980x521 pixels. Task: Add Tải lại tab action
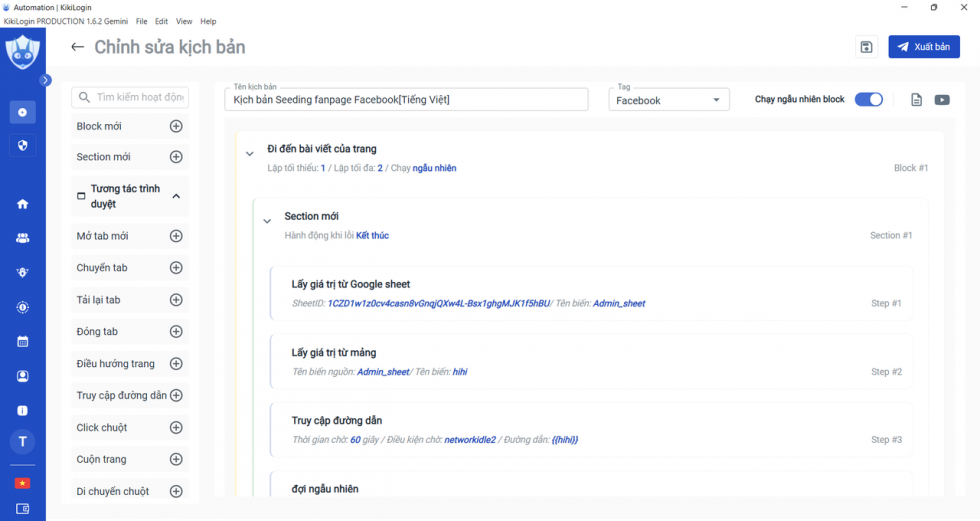[176, 300]
